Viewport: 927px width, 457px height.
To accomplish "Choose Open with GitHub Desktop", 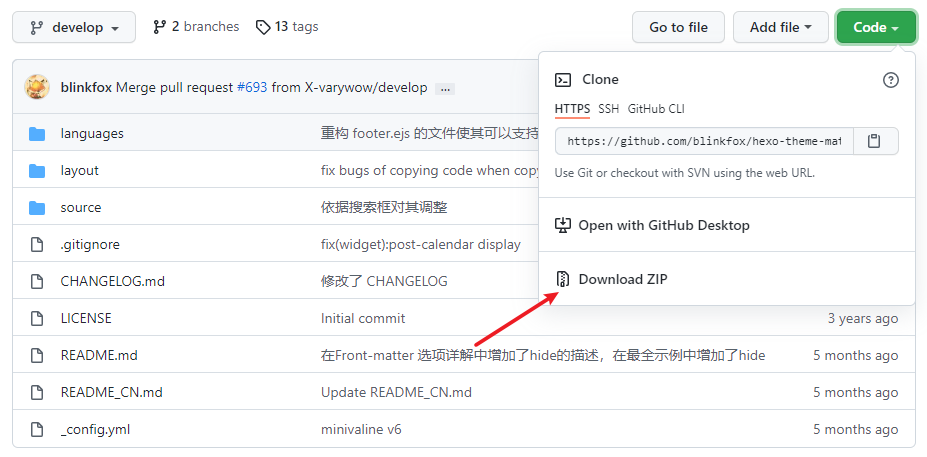I will [x=664, y=225].
